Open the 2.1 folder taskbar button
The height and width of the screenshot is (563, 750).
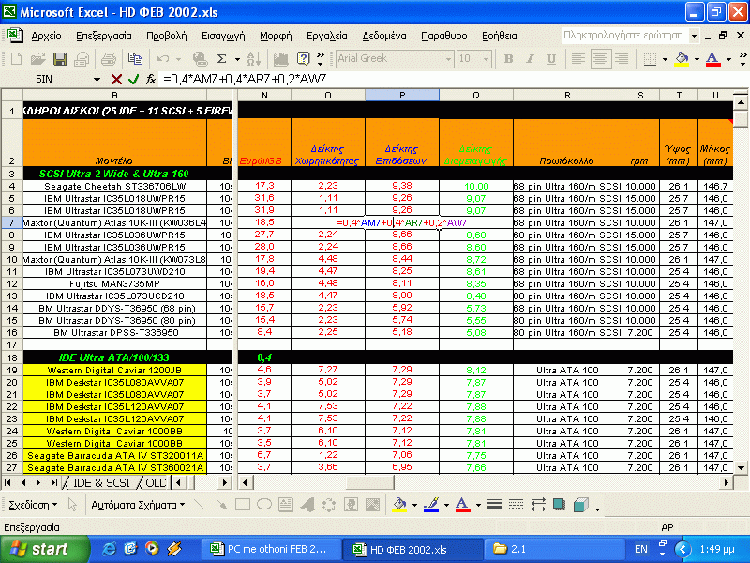tap(555, 549)
